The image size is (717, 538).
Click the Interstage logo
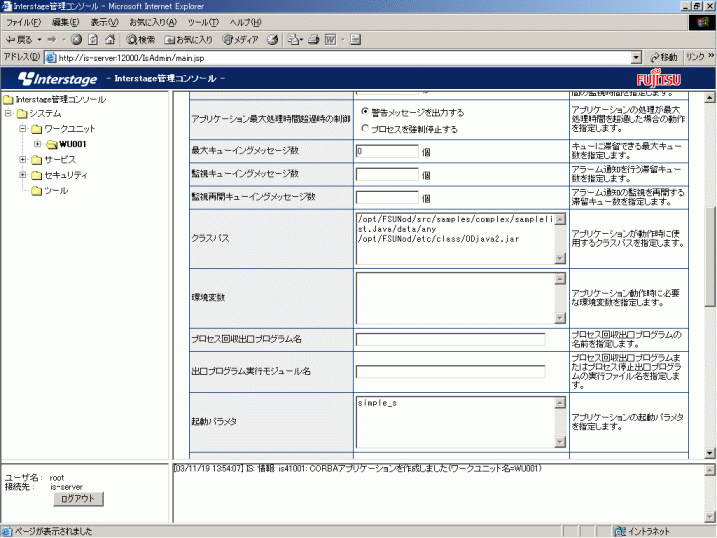point(58,79)
